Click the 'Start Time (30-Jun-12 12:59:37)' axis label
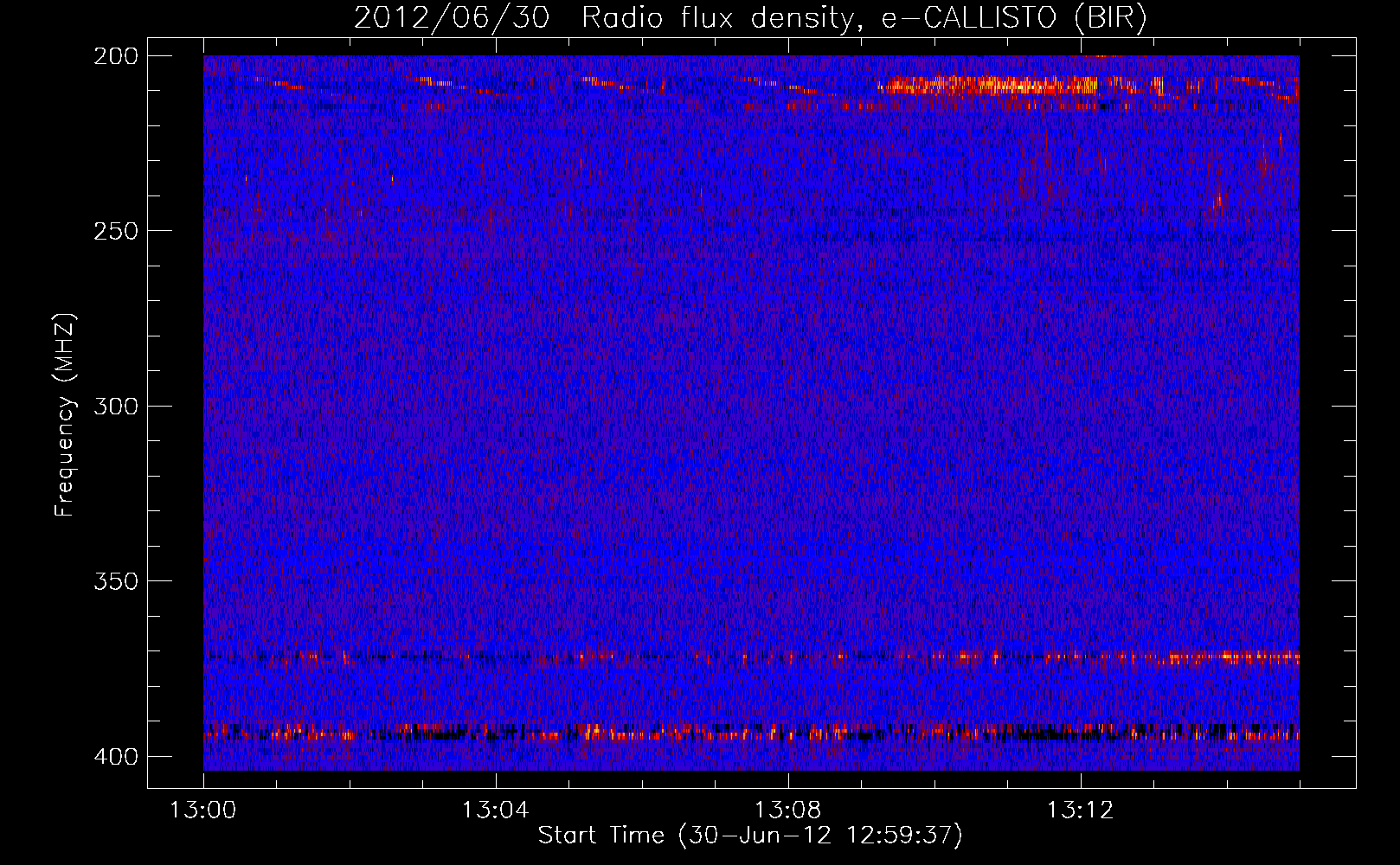Screen dimensions: 1400x865 tap(750, 836)
